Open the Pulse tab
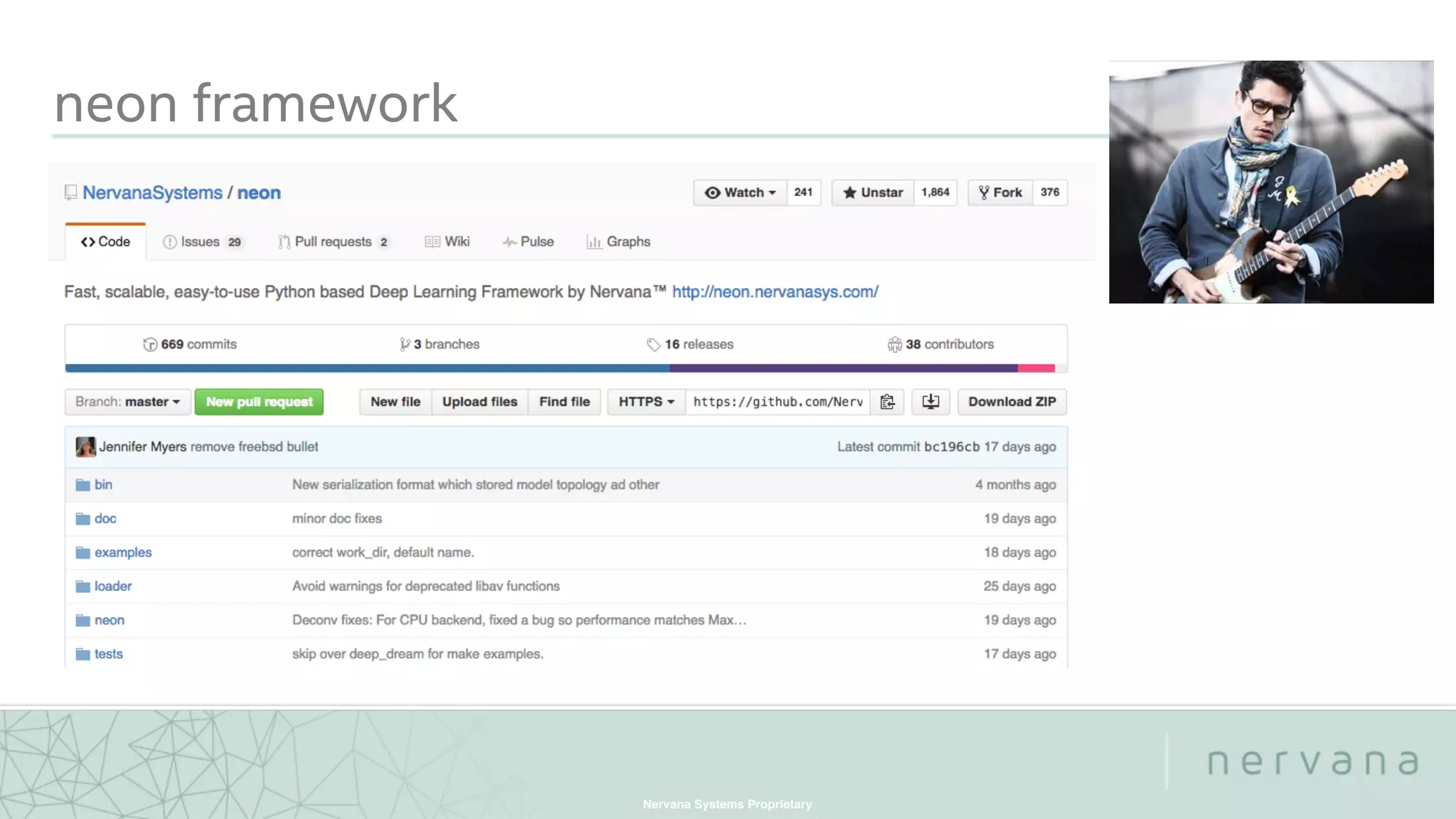This screenshot has width=1456, height=819. click(x=528, y=242)
